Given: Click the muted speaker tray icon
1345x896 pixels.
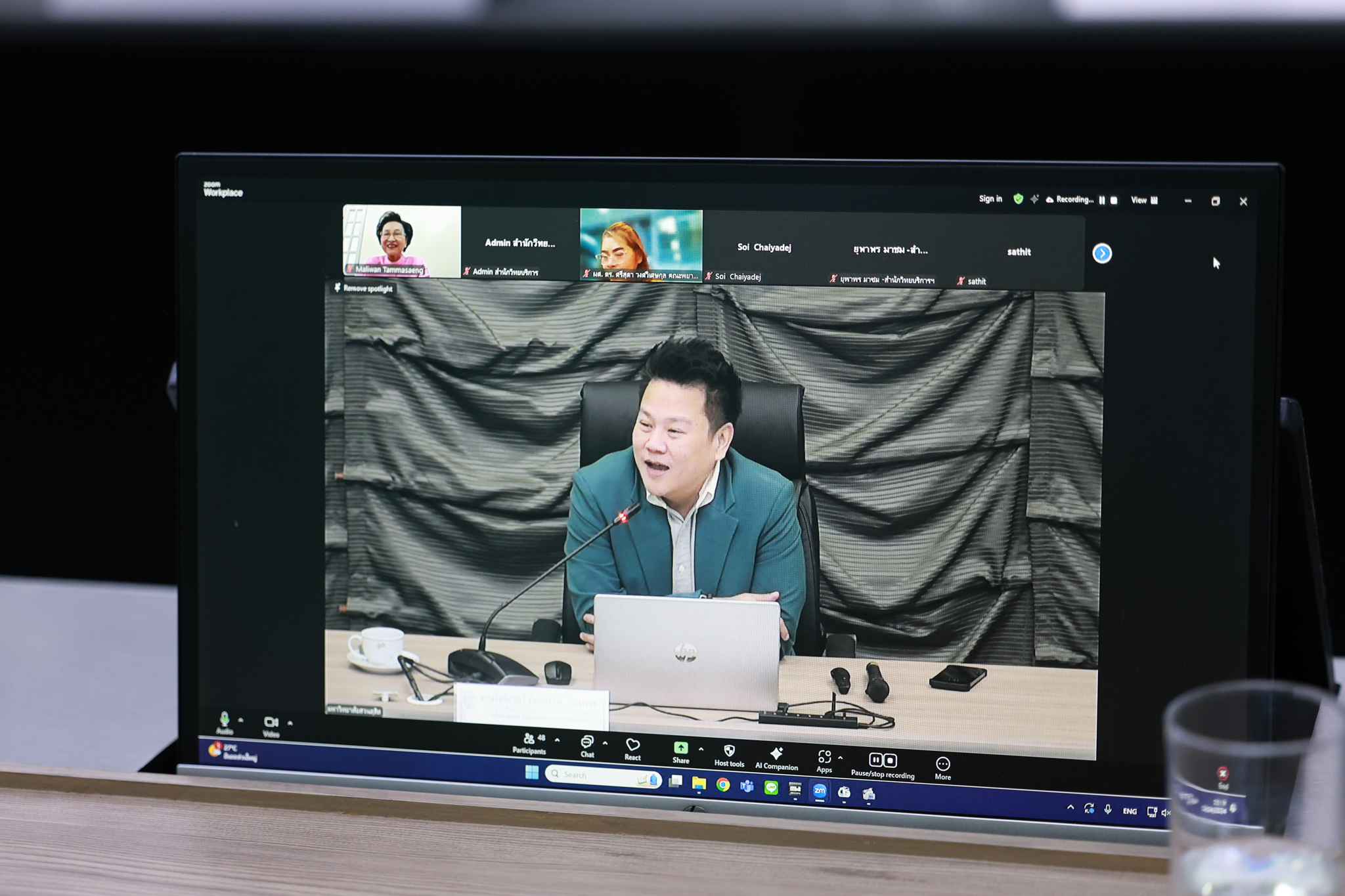Looking at the screenshot, I should click(1166, 813).
